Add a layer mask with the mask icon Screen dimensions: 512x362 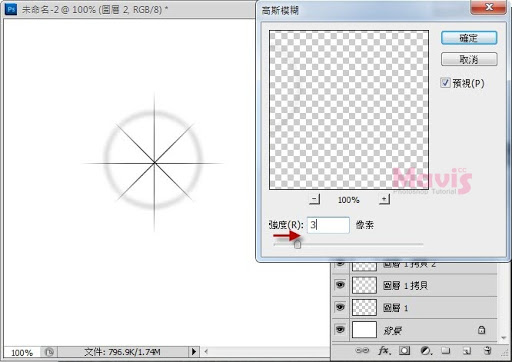pyautogui.click(x=405, y=350)
